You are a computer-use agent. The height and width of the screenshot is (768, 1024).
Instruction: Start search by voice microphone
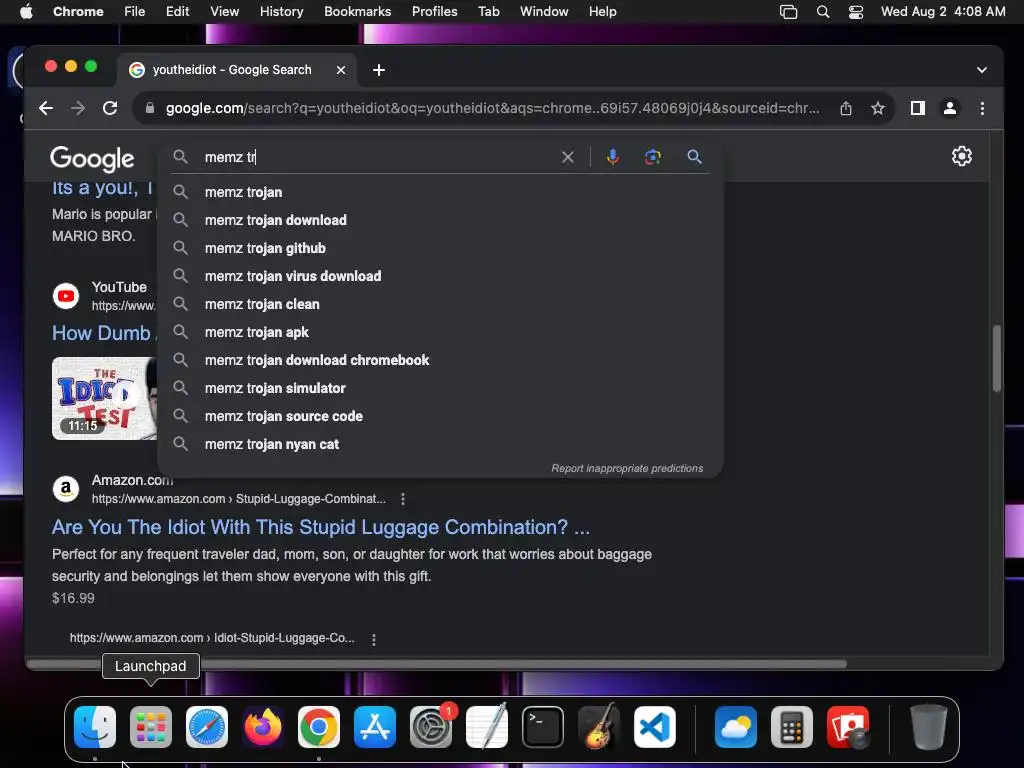point(613,157)
